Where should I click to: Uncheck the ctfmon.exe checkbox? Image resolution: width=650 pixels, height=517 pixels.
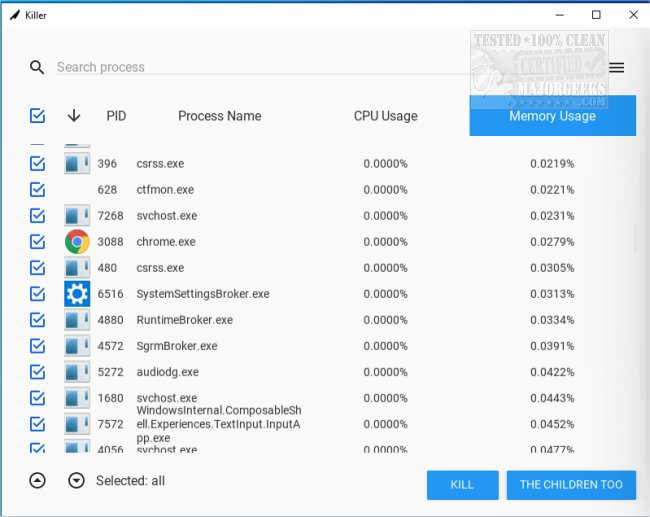click(x=37, y=190)
